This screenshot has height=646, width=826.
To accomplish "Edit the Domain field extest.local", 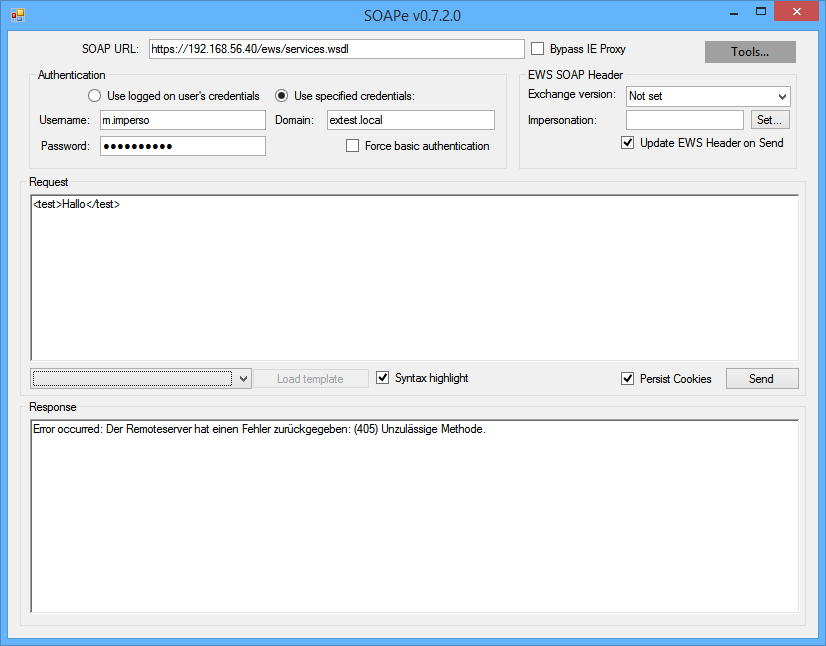I will click(411, 120).
